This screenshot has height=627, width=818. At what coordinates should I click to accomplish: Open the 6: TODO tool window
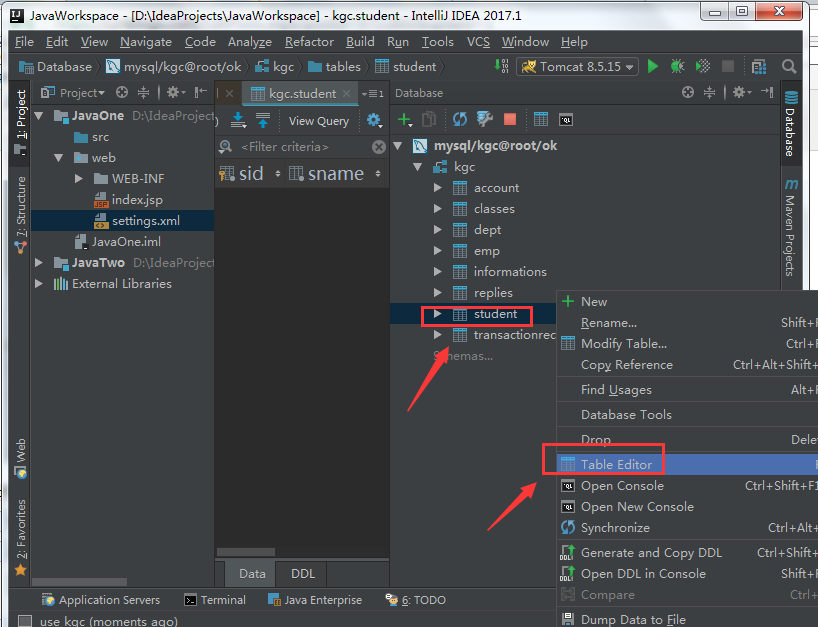pos(415,600)
